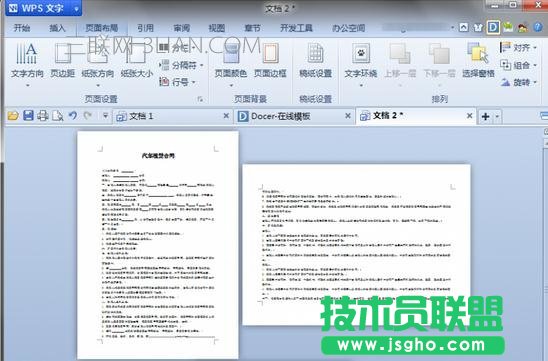548x361 pixels.
Task: Click the user avatar icon
Action: (523, 27)
